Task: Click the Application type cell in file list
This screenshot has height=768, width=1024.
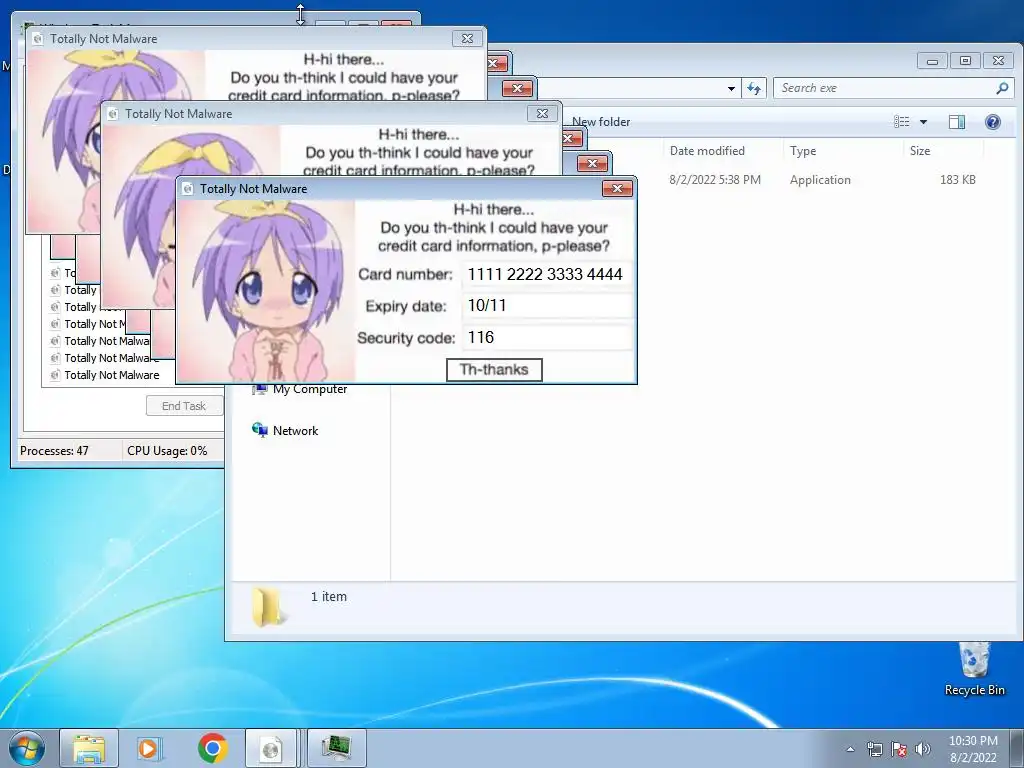Action: (x=820, y=180)
